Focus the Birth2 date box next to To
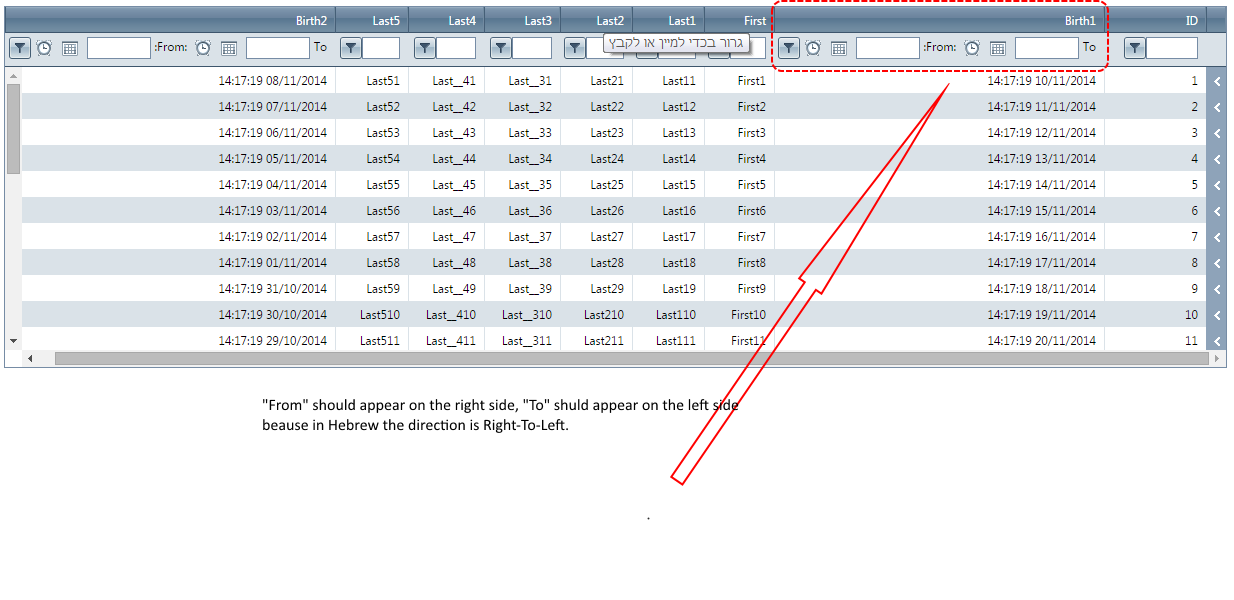The image size is (1234, 600). click(x=278, y=47)
